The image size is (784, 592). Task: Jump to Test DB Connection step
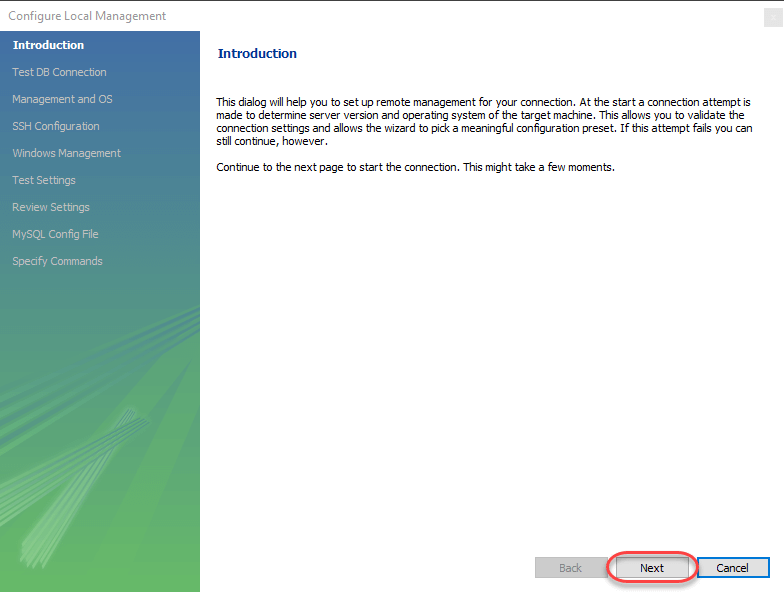pyautogui.click(x=59, y=72)
